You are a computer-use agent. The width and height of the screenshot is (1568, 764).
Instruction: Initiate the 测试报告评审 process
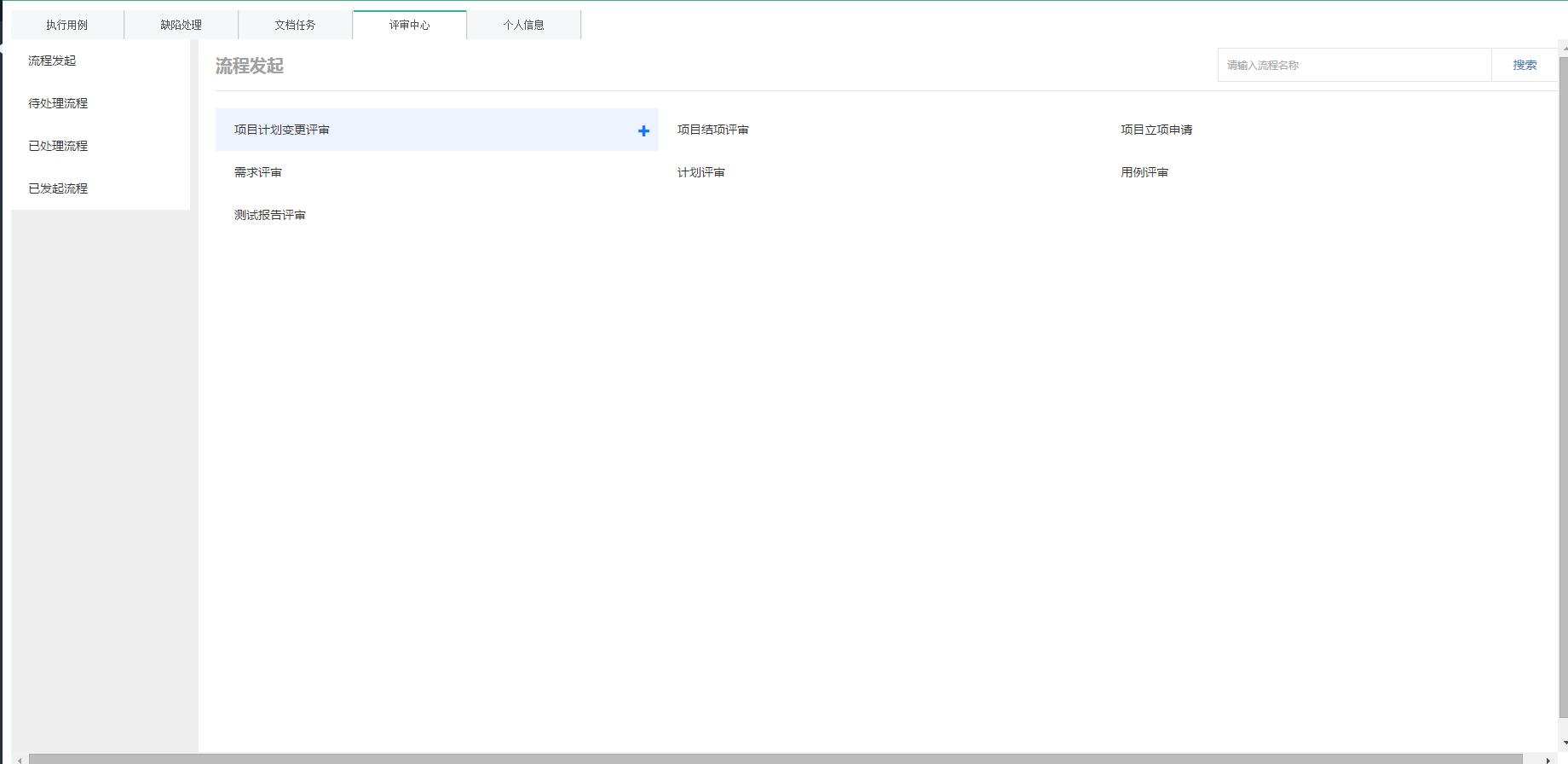tap(270, 215)
